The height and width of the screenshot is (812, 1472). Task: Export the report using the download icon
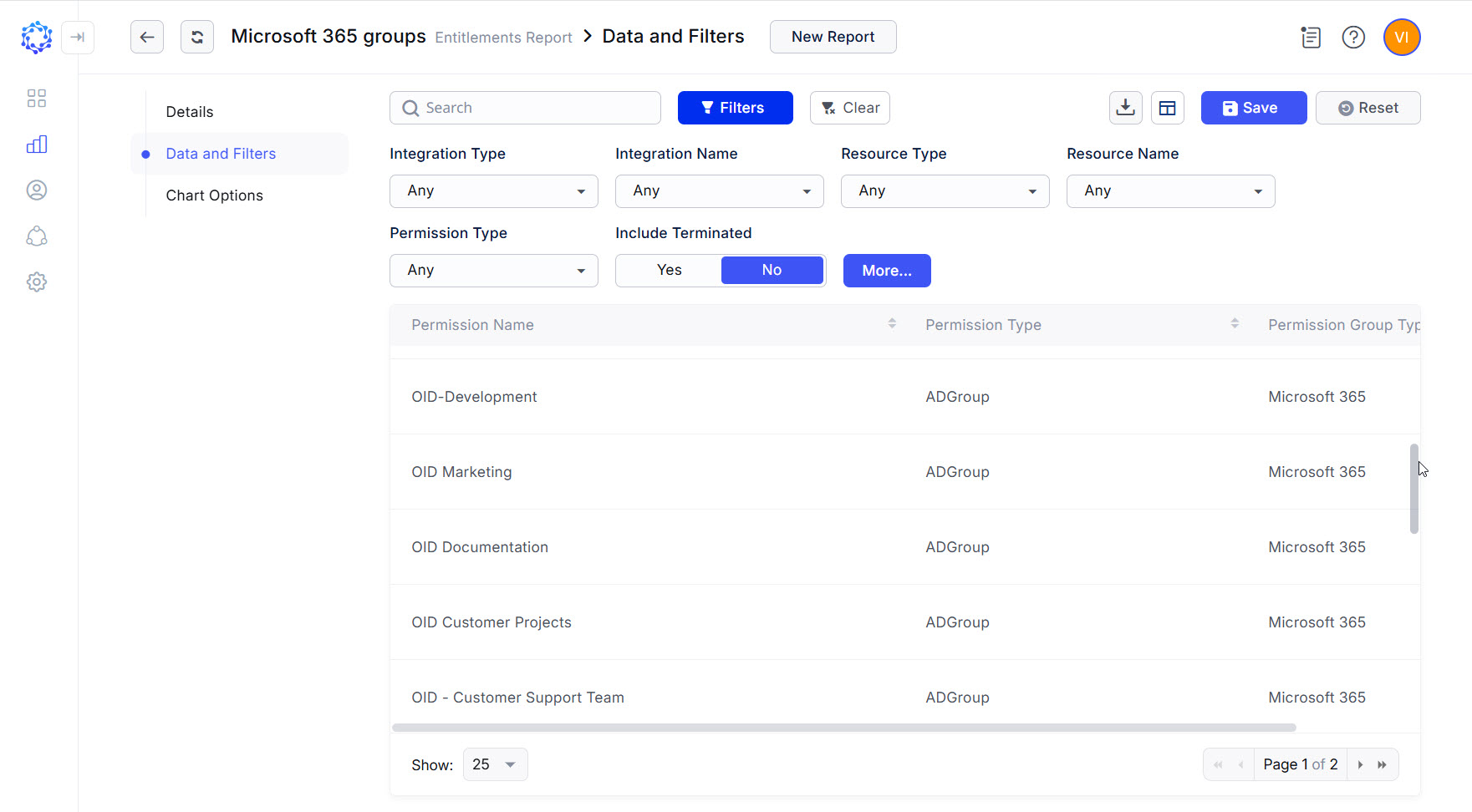[1125, 107]
